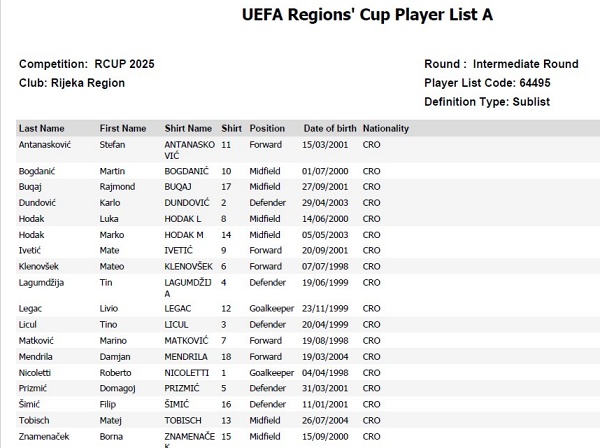Click the Club: Rijeka Region label
600x448 pixels.
click(72, 83)
